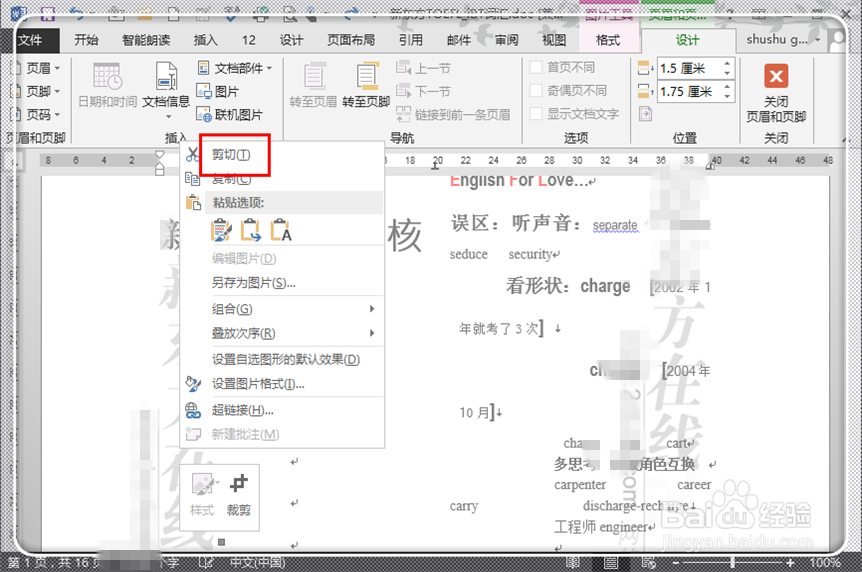Switch to the Review (审阅) tab
This screenshot has width=862, height=572.
[x=506, y=40]
